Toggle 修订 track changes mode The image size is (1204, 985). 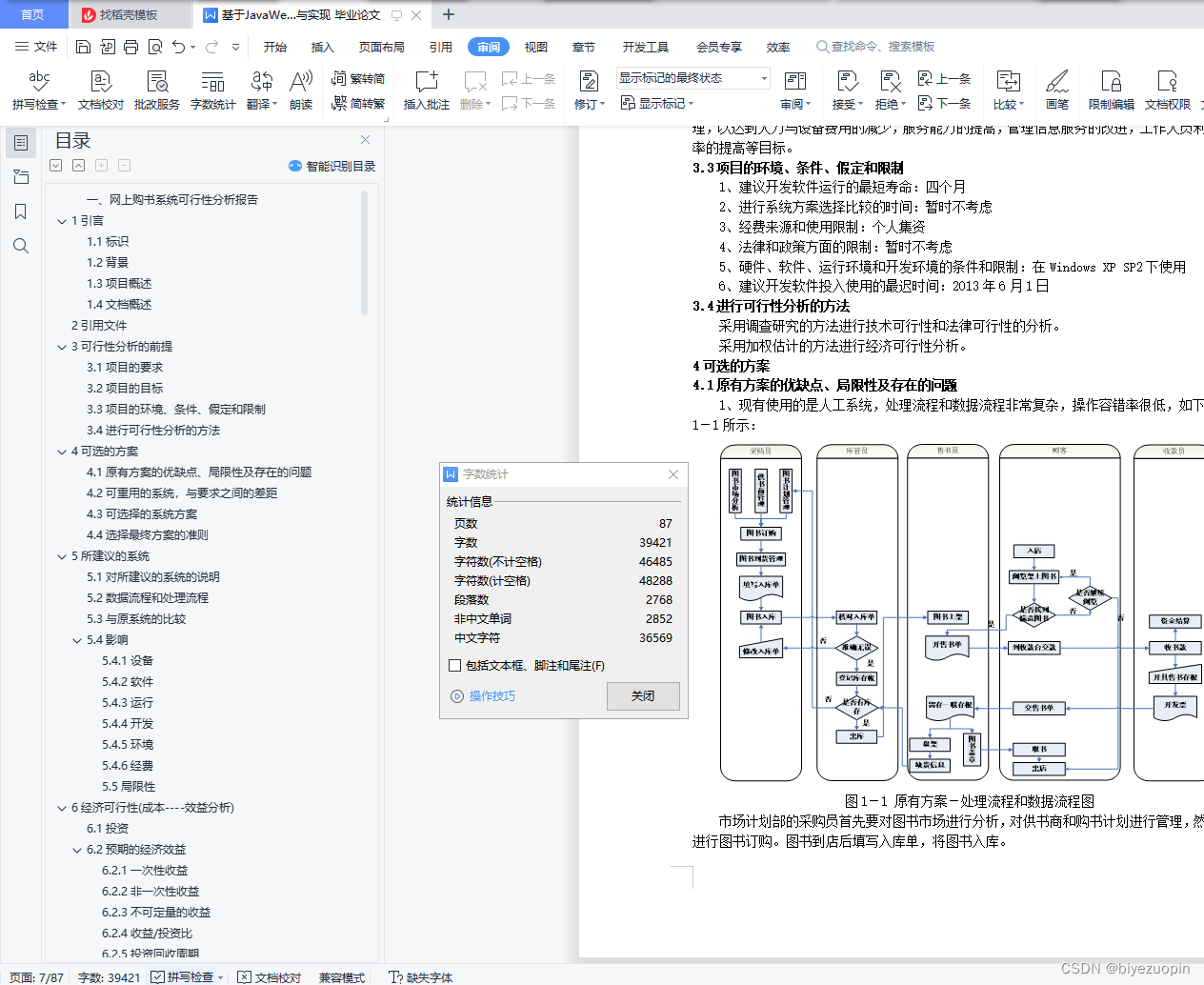pos(591,90)
